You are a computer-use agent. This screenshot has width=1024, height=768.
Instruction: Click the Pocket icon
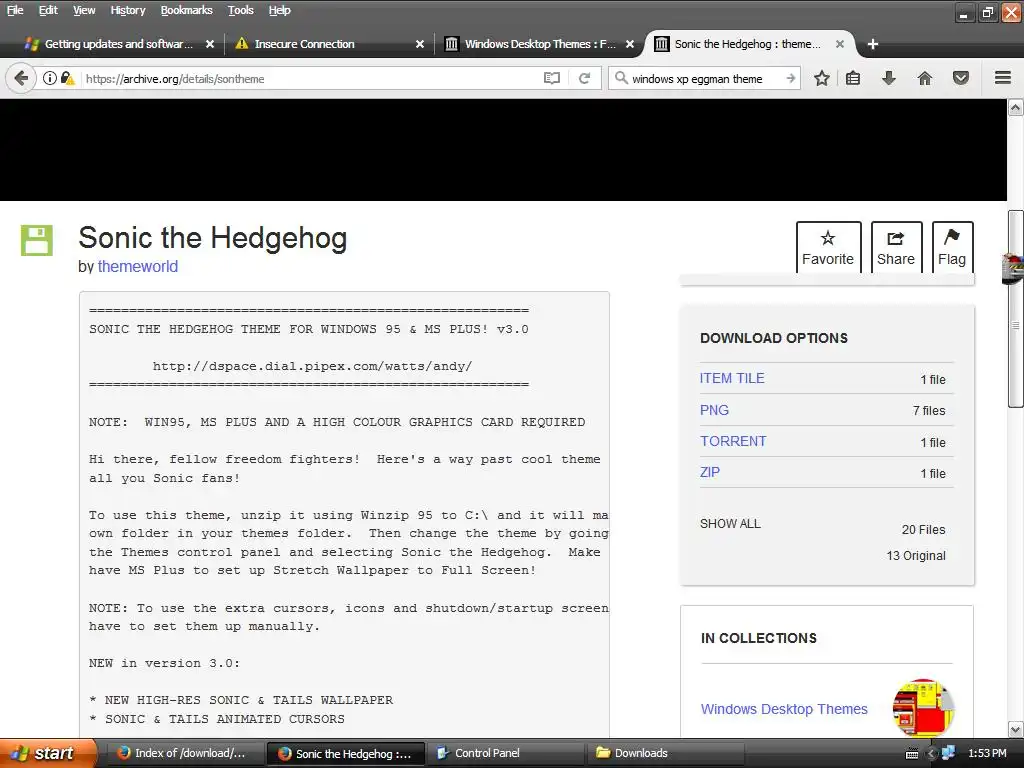coord(961,78)
